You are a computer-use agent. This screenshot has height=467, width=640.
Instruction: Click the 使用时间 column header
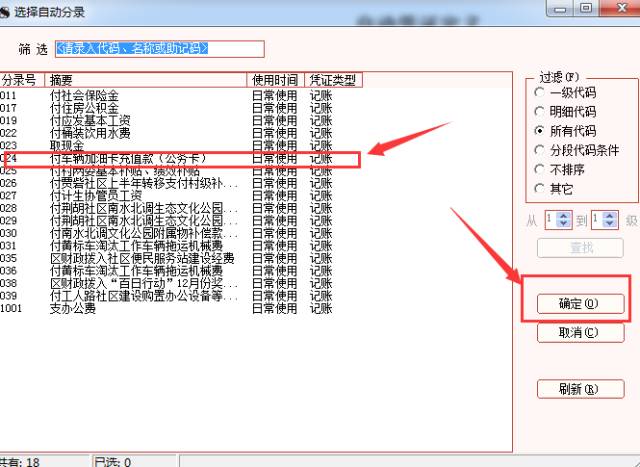276,79
